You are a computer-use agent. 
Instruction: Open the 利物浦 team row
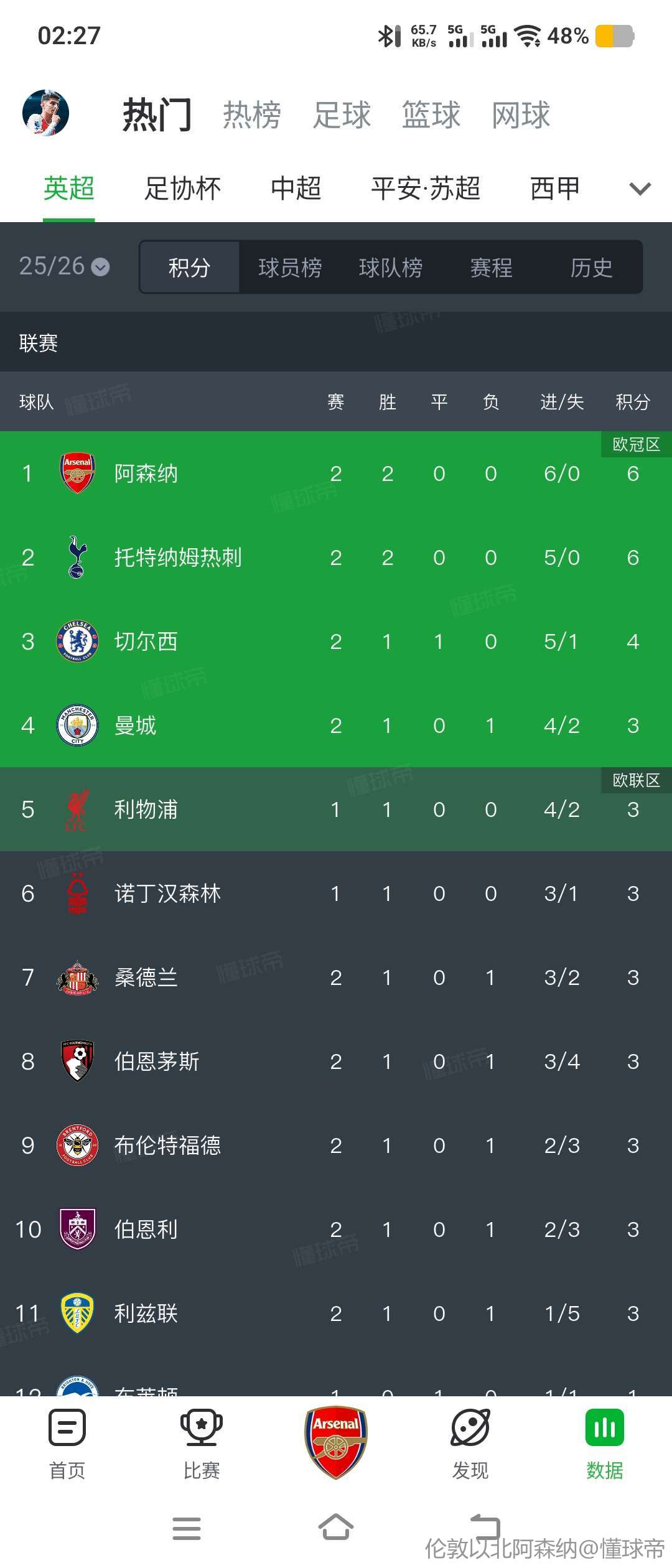point(336,810)
